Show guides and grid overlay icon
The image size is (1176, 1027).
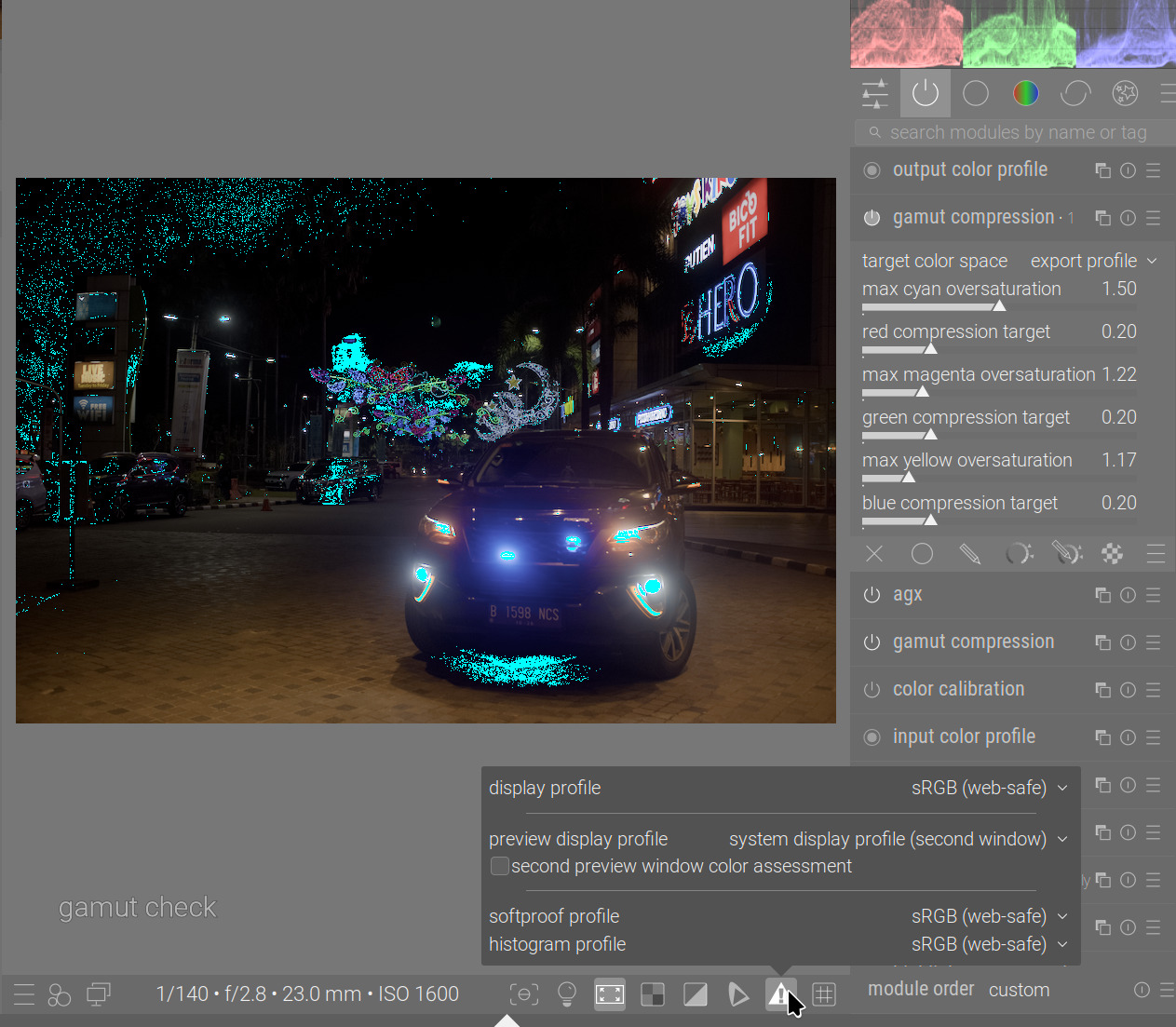tap(823, 994)
